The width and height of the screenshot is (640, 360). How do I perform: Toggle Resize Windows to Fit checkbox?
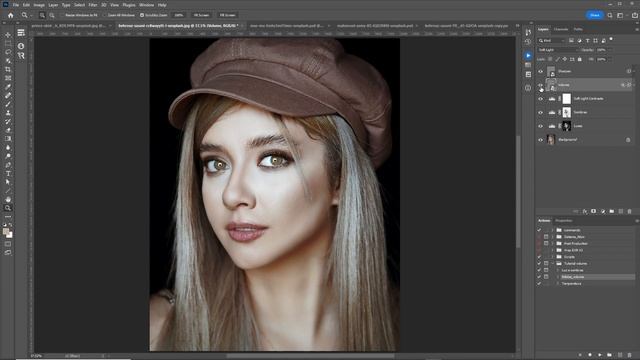coord(62,15)
